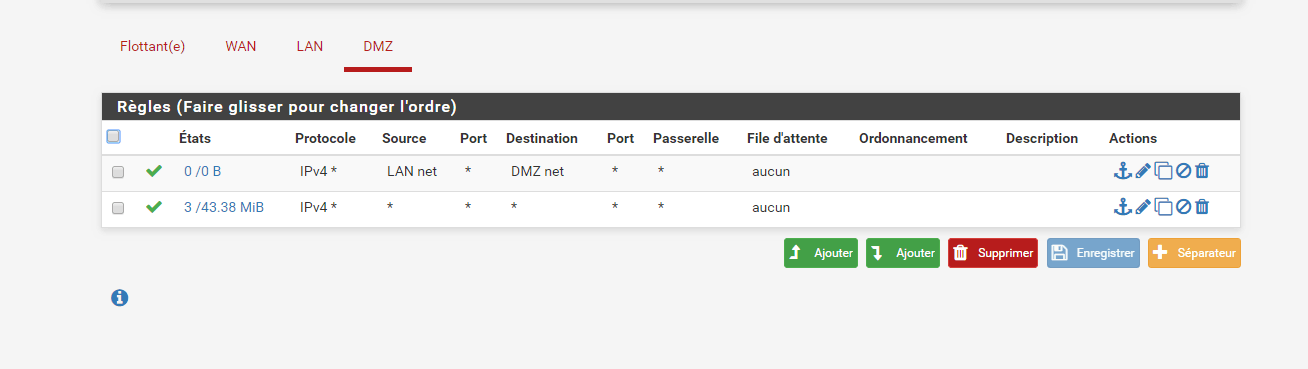Switch to the LAN tab

click(310, 47)
